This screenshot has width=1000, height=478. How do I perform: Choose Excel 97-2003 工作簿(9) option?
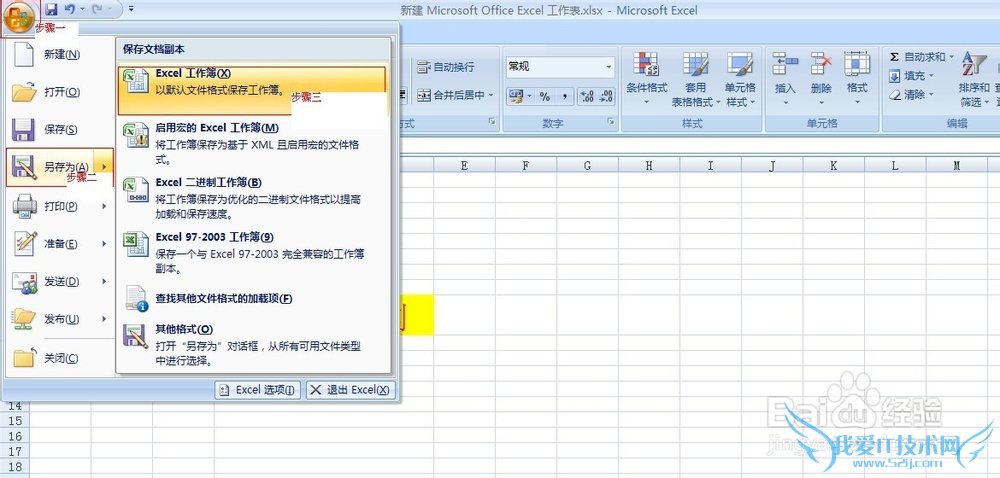pos(252,253)
